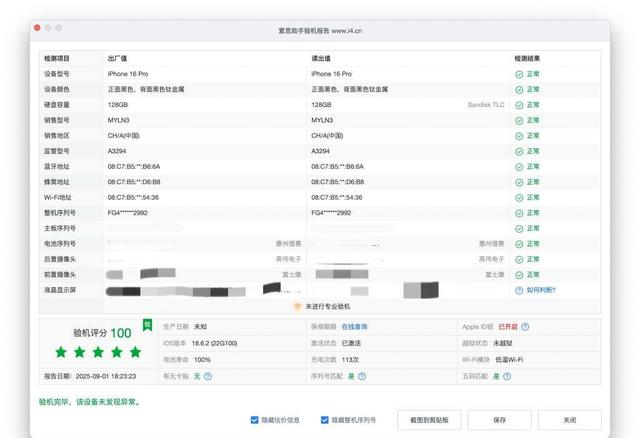This screenshot has width=640, height=438.
Task: Click the 已开启 Apple ID lock status
Action: coord(508,327)
